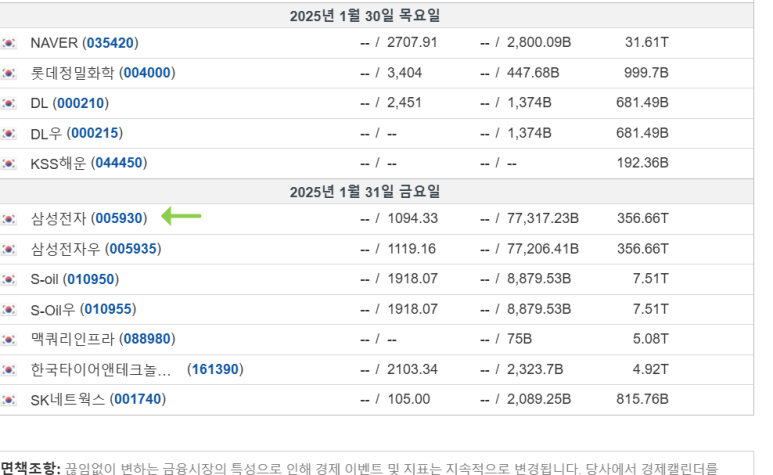This screenshot has height=475, width=773.
Task: Select S-Oil우 EPS forecast 1918.07
Action: click(412, 309)
